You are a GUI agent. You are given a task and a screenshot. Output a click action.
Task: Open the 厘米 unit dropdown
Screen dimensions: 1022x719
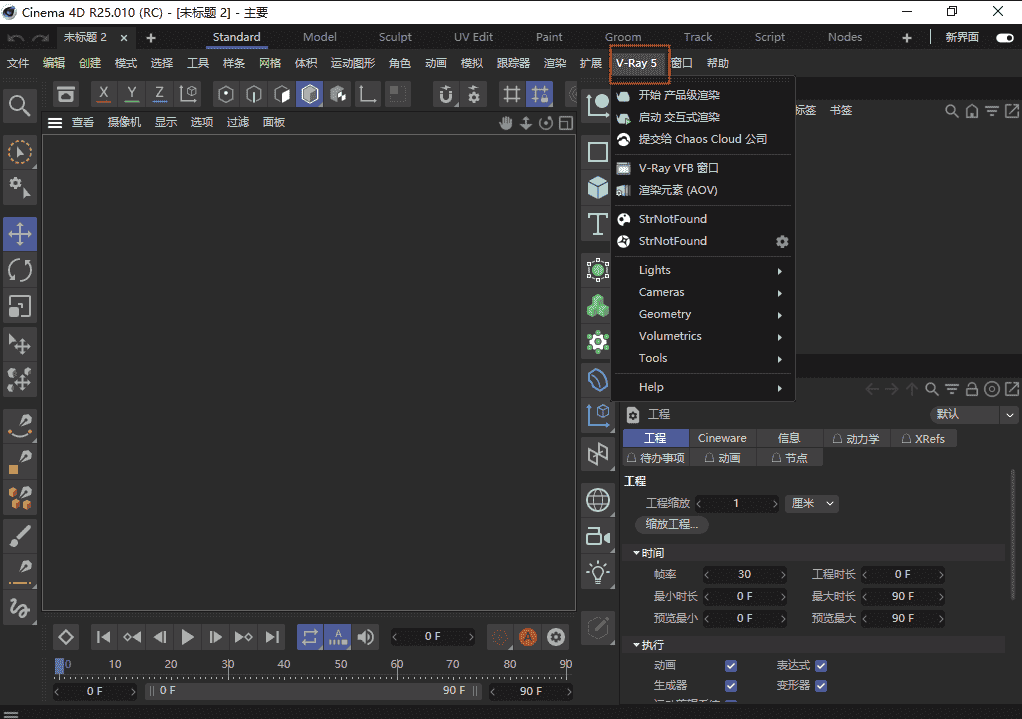tap(811, 503)
